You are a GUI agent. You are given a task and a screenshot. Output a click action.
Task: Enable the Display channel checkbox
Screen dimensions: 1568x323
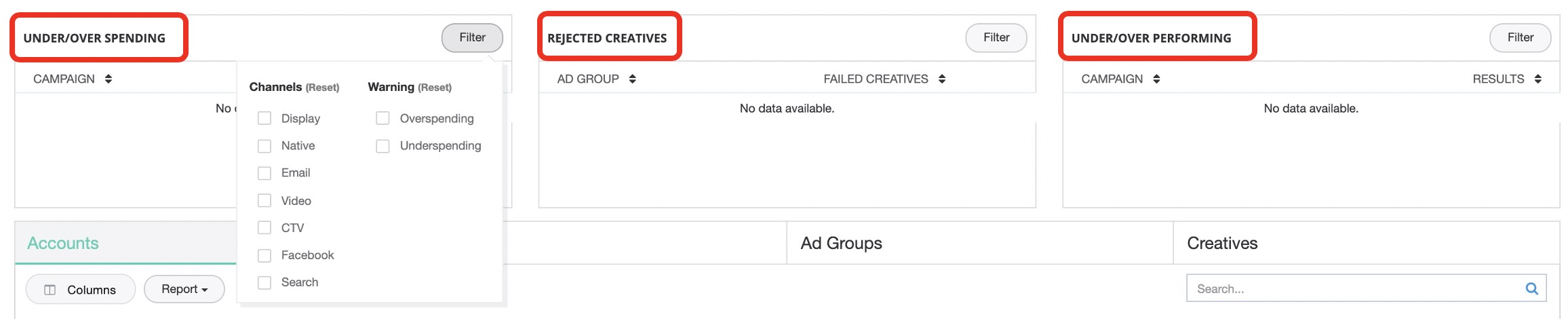264,119
